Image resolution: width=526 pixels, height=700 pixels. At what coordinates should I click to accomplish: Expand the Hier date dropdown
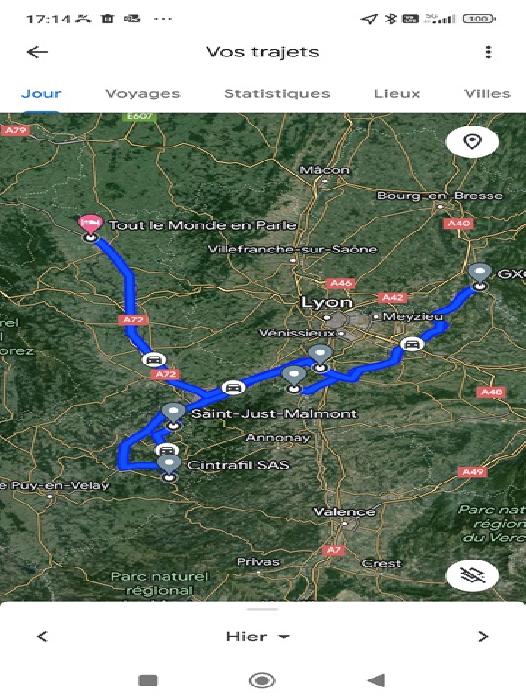258,636
